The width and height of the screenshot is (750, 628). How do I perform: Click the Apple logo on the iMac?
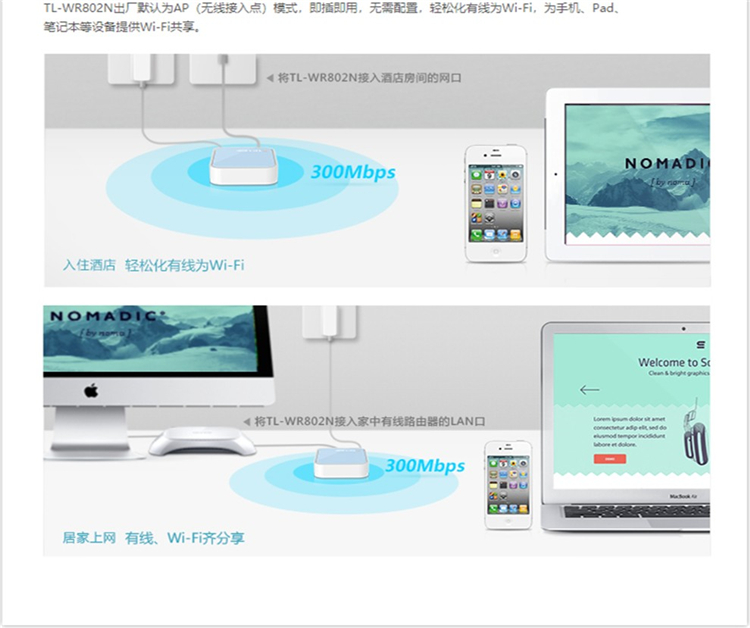pyautogui.click(x=91, y=391)
